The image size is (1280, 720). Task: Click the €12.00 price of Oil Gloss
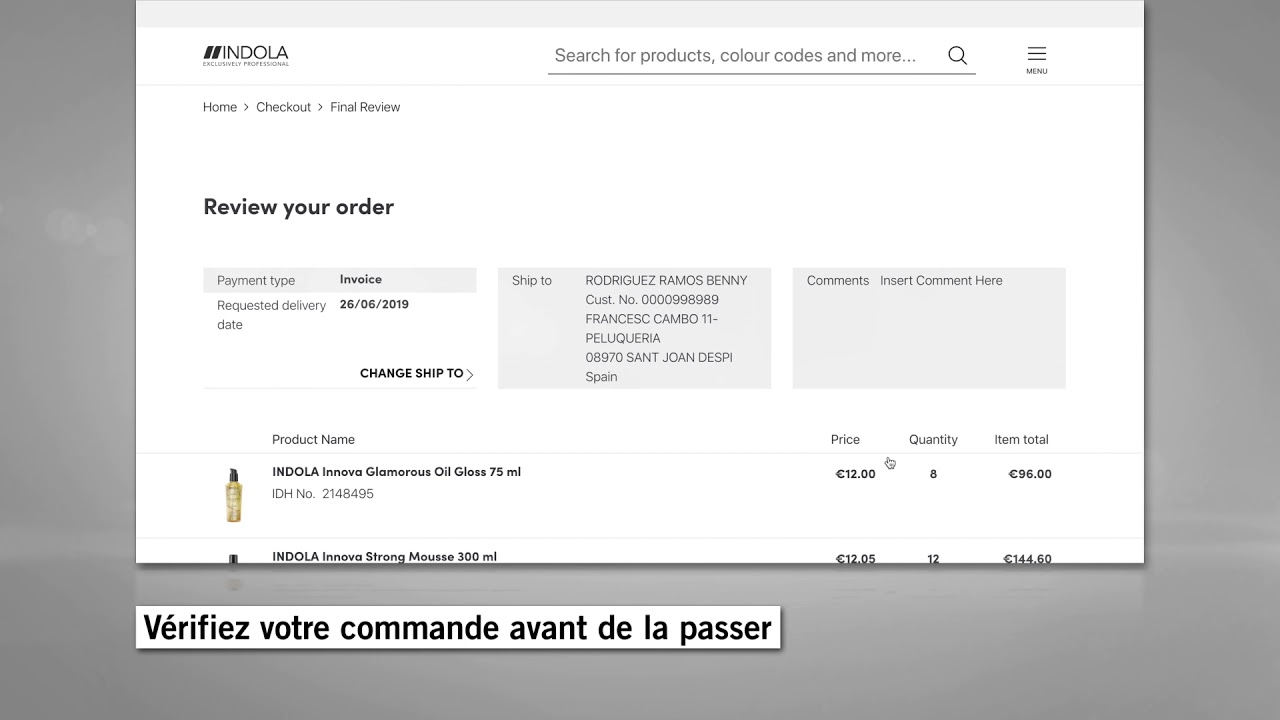click(855, 474)
